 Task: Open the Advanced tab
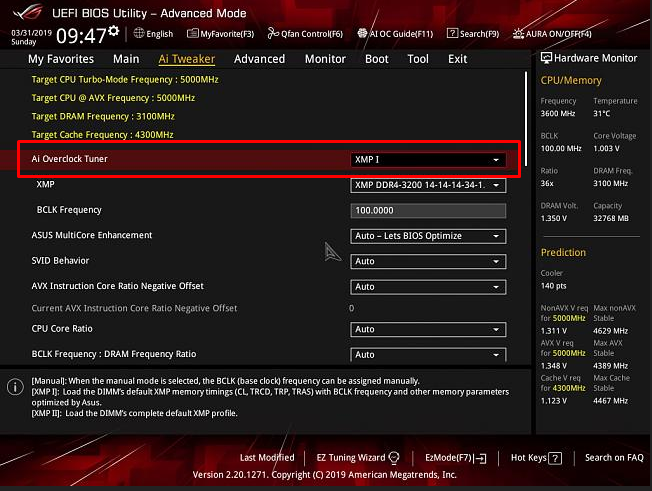(259, 59)
